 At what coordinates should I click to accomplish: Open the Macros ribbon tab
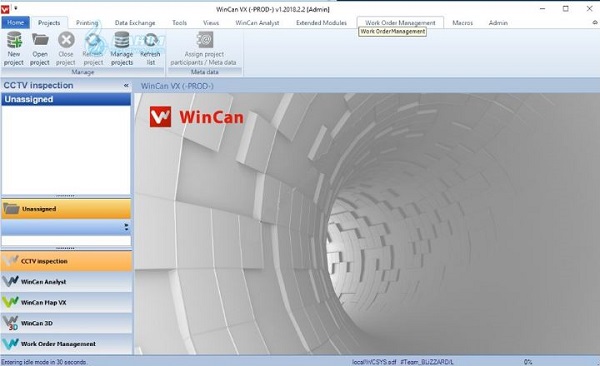[463, 23]
